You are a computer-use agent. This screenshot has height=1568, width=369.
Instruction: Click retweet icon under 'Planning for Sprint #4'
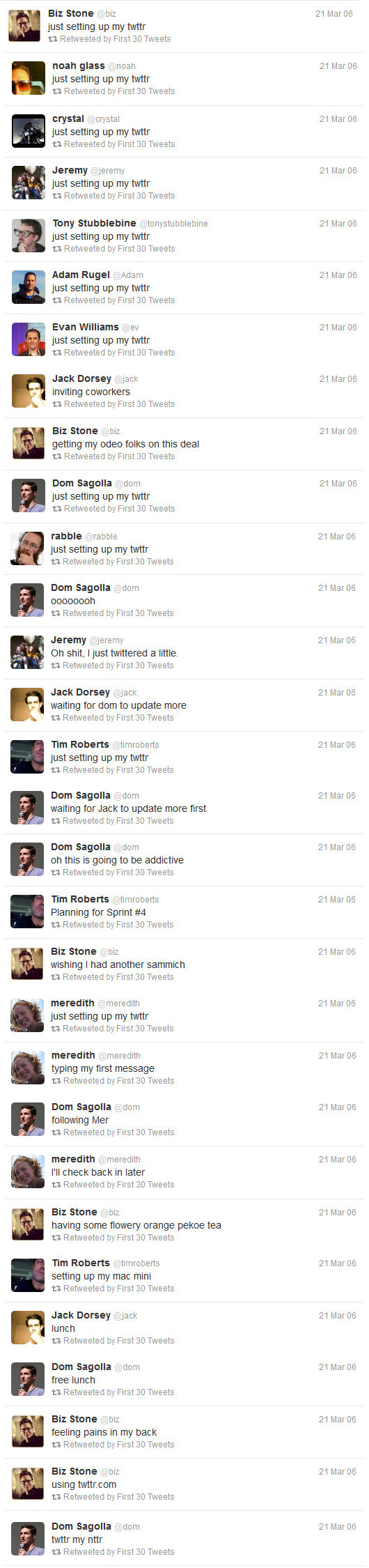click(56, 925)
